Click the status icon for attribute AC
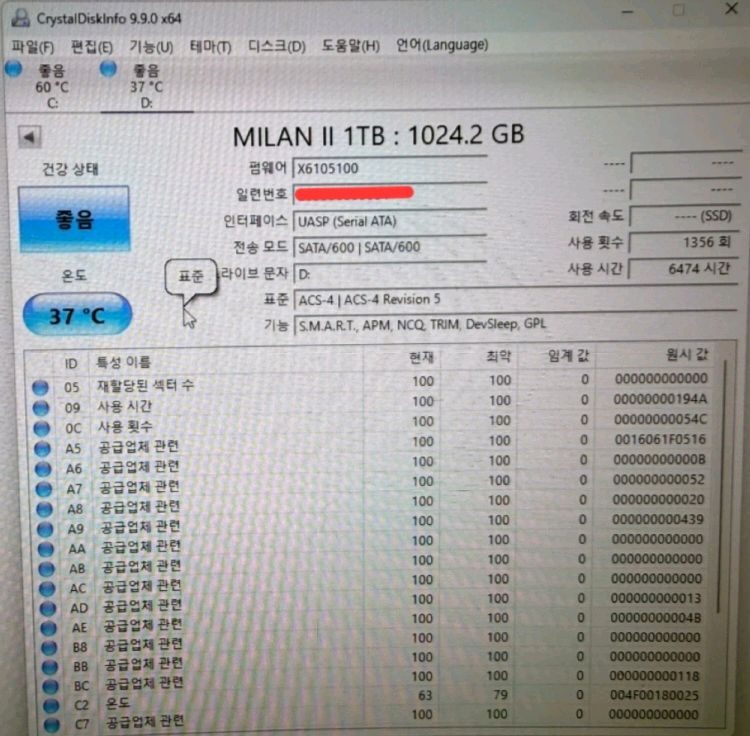750x736 pixels. (47, 588)
